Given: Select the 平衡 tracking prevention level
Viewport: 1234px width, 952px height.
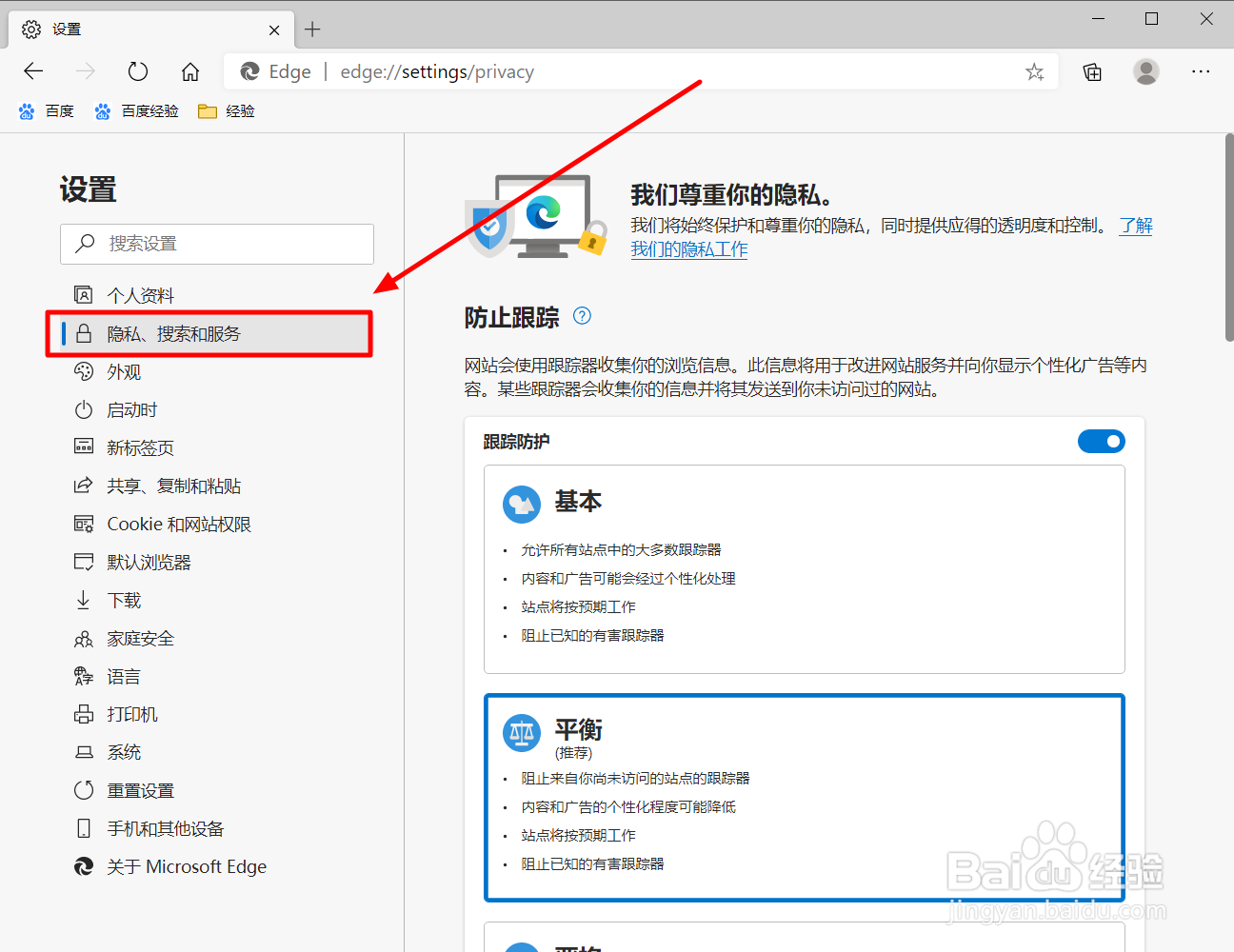Looking at the screenshot, I should pyautogui.click(x=805, y=798).
